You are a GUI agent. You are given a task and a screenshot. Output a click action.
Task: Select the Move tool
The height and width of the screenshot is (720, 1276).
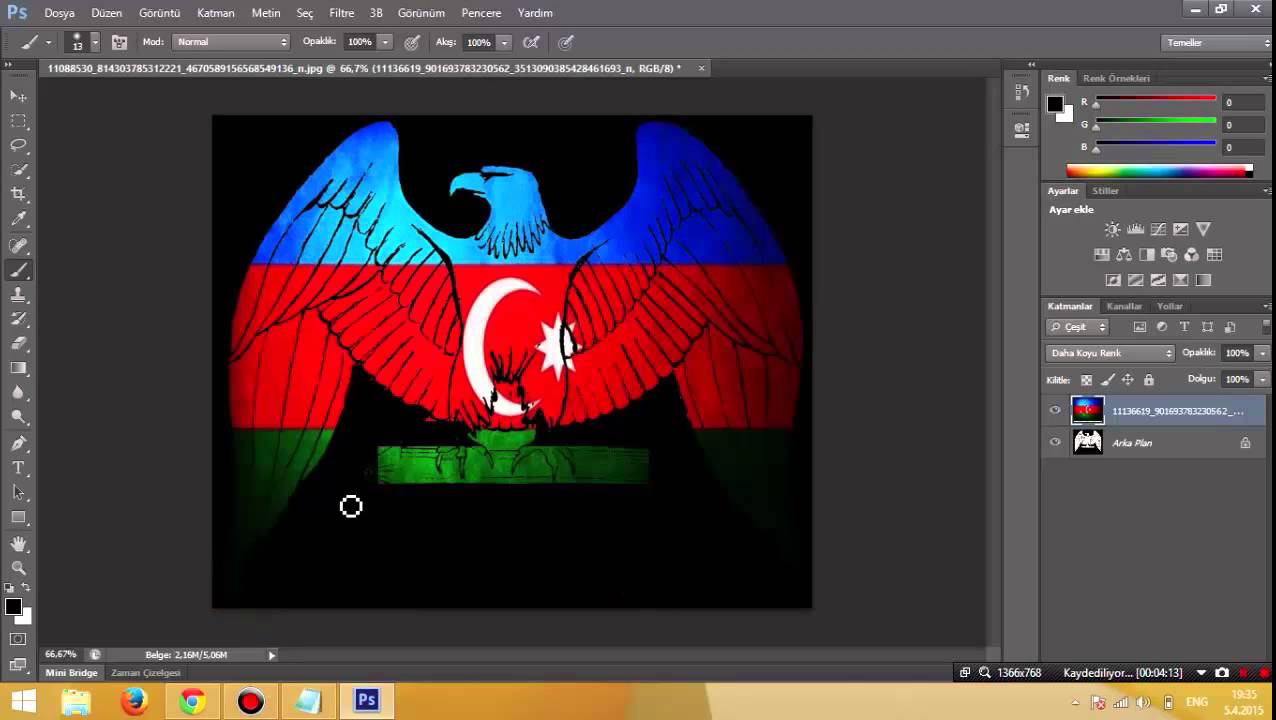(x=18, y=96)
